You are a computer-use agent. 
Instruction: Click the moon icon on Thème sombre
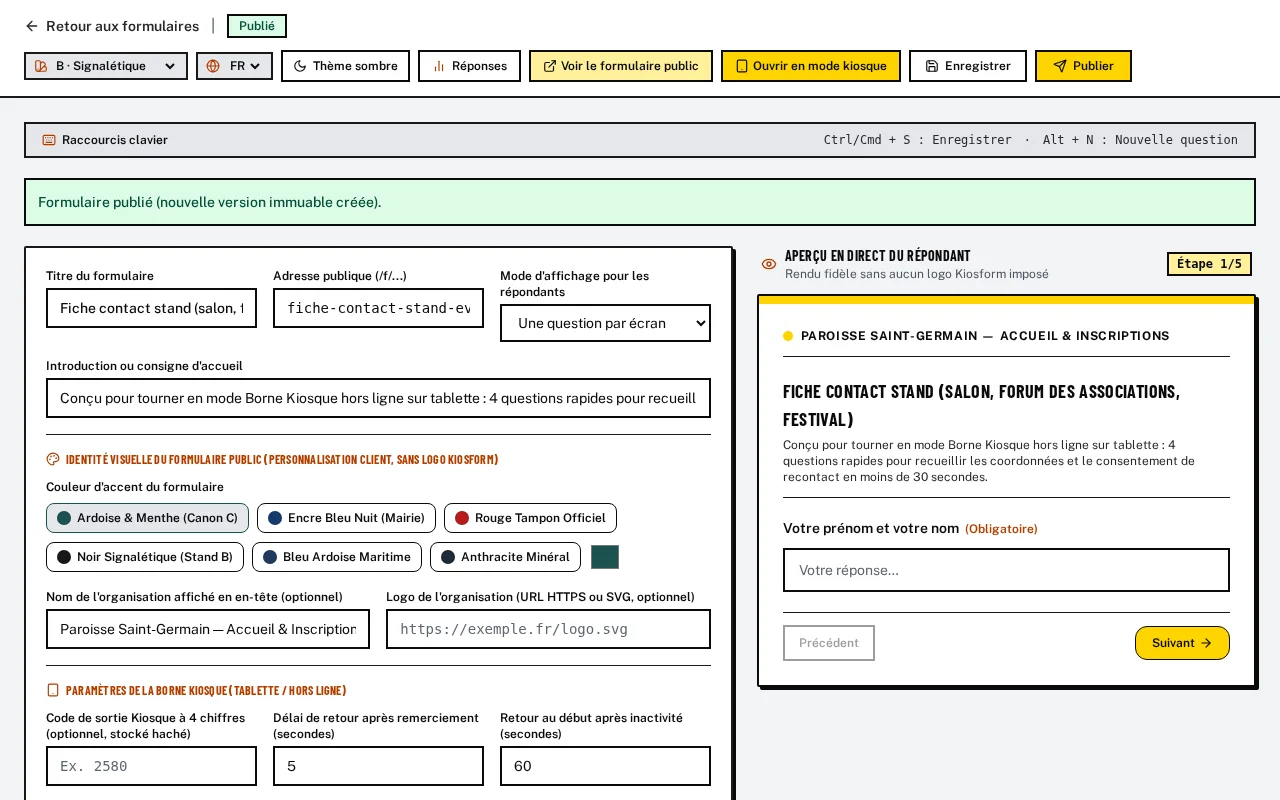[x=299, y=66]
